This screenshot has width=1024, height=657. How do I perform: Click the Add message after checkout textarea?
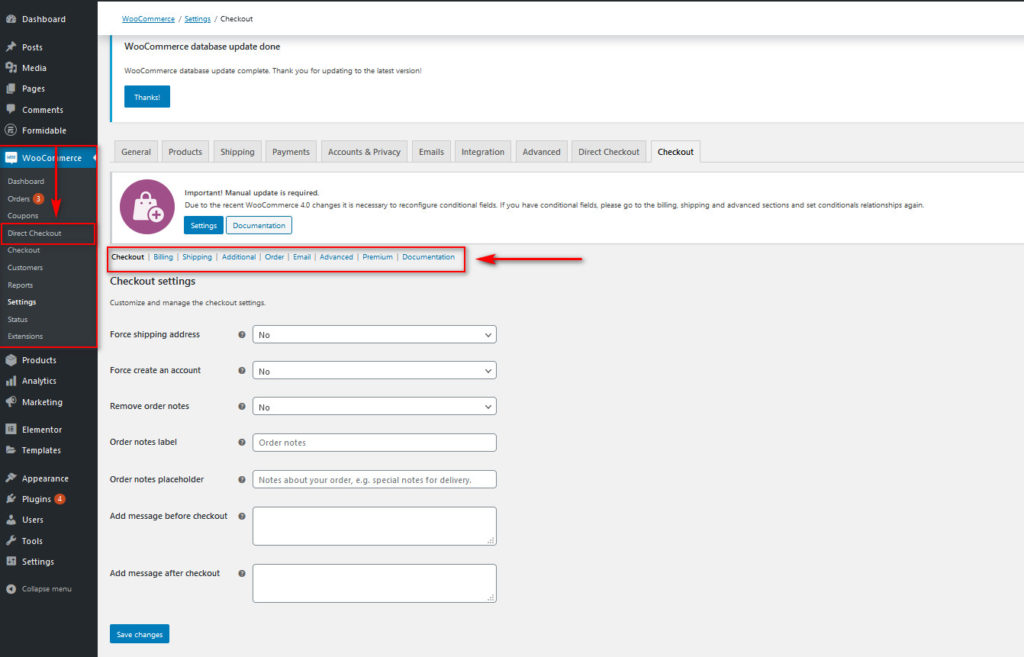(x=374, y=583)
